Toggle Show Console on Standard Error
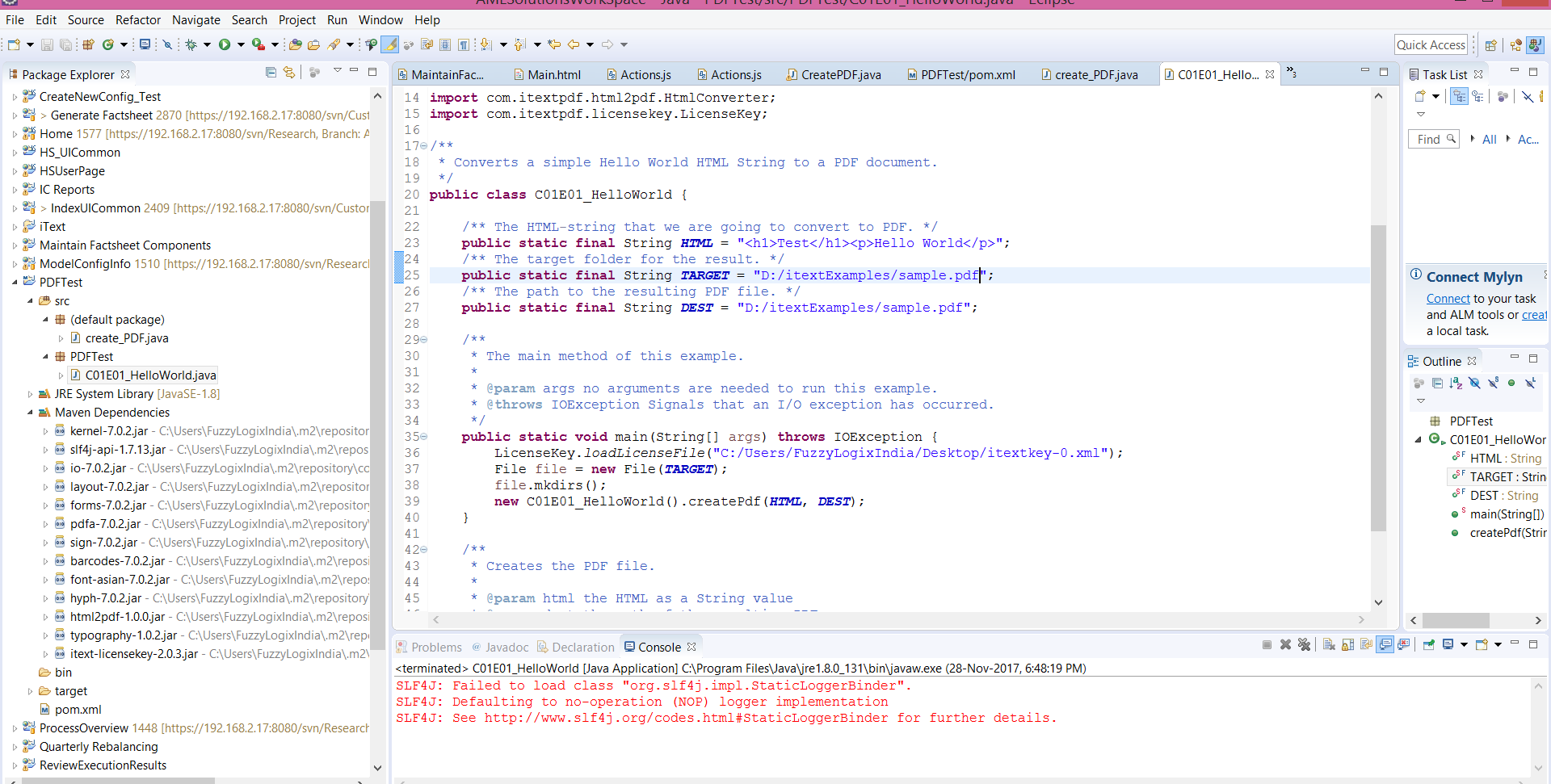Image resolution: width=1551 pixels, height=784 pixels. (x=1403, y=644)
